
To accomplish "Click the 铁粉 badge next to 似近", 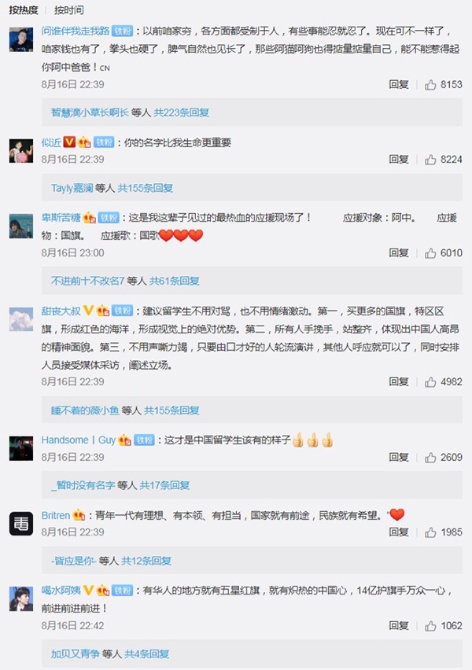I will point(104,142).
